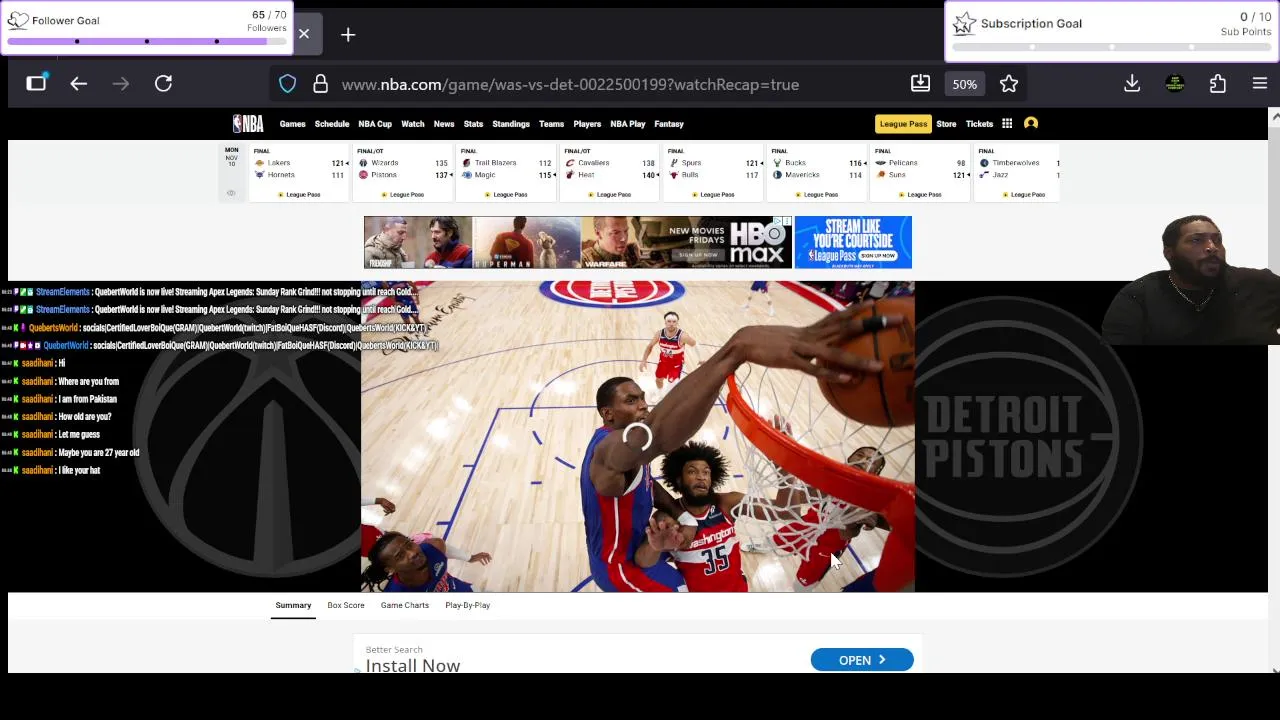
Task: Open the Schedule page
Action: point(331,124)
